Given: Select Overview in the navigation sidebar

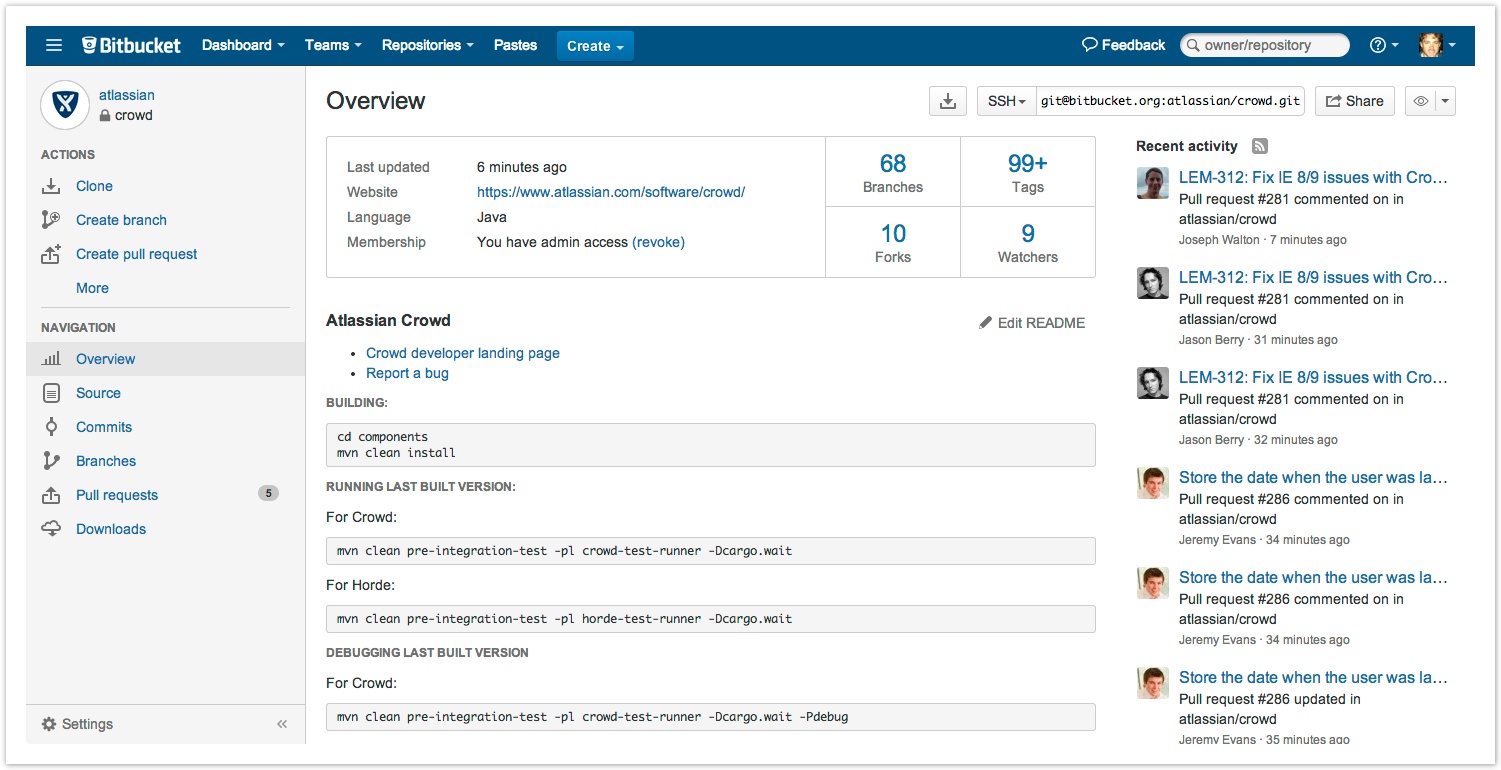Looking at the screenshot, I should pos(166,359).
